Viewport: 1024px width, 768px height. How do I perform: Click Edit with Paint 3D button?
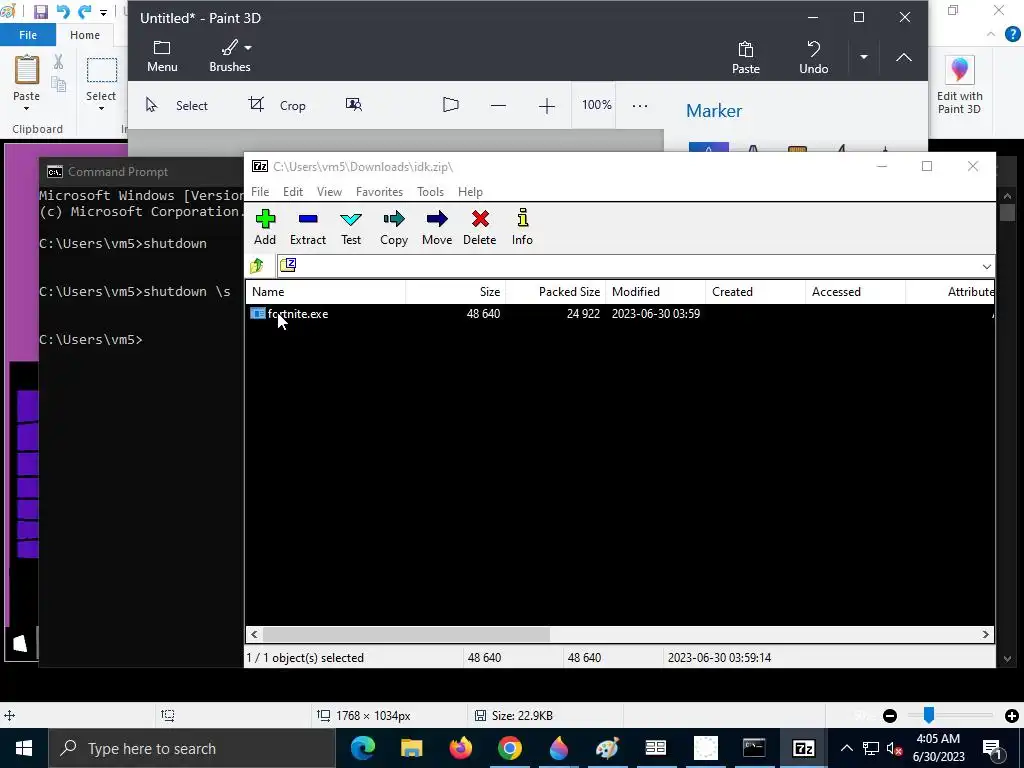959,86
